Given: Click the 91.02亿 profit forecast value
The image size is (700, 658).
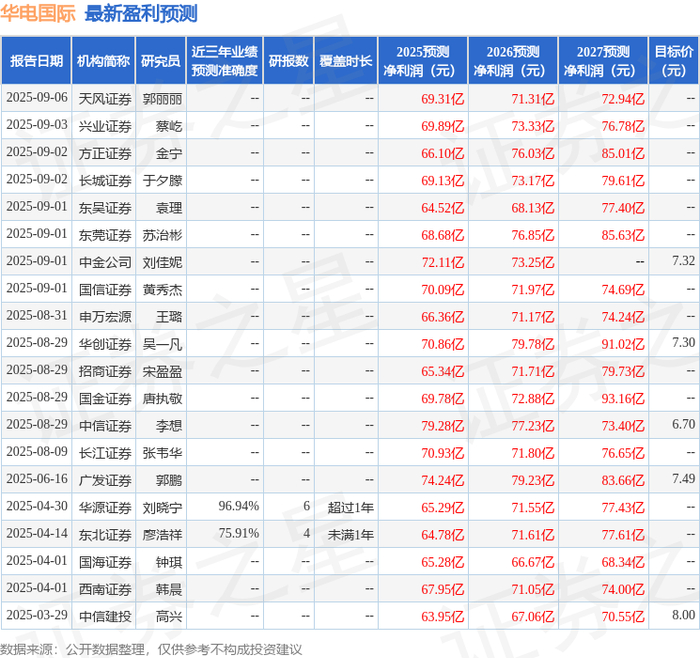Looking at the screenshot, I should (623, 344).
